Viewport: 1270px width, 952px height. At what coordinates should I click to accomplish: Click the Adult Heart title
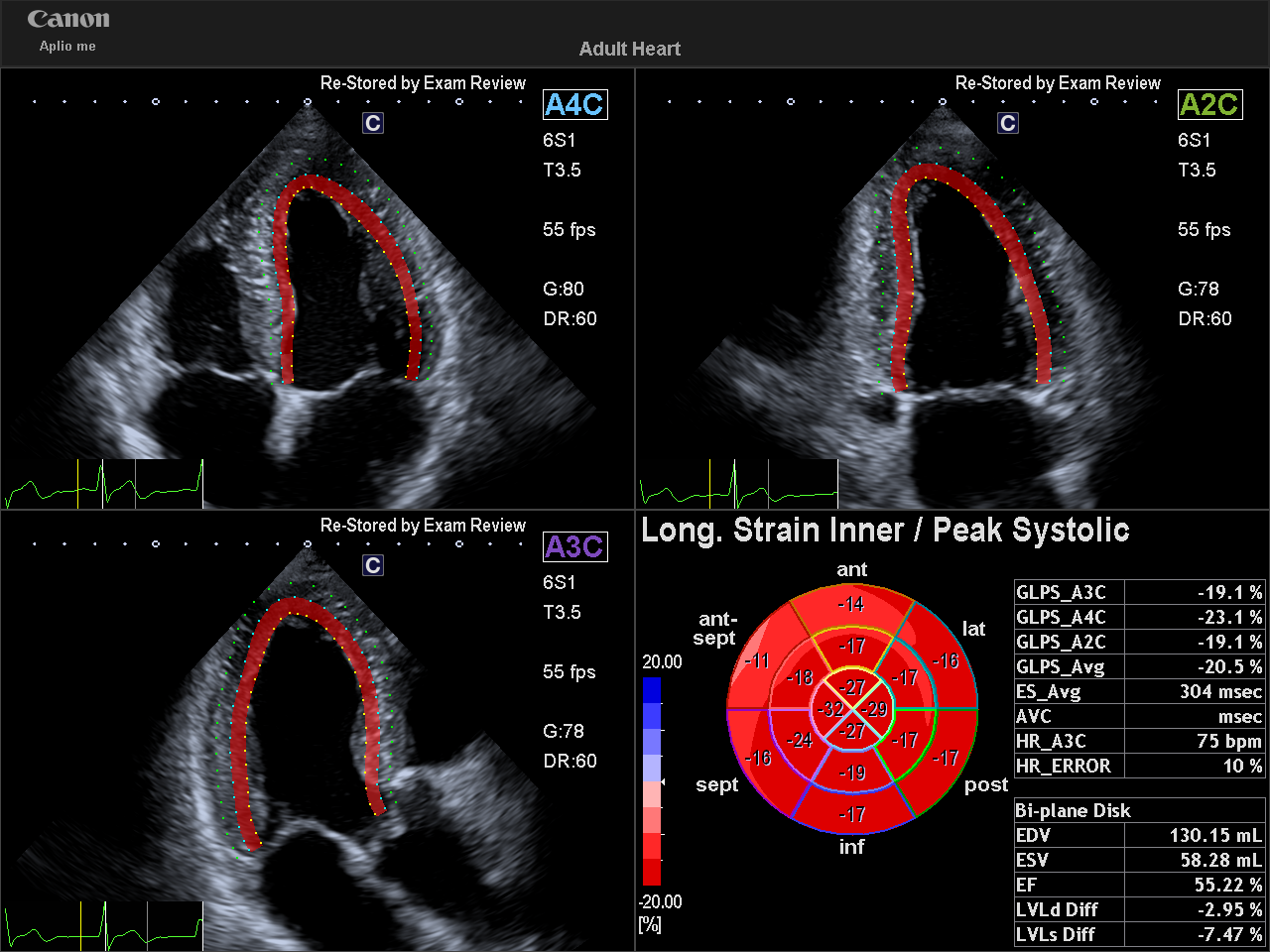point(630,49)
